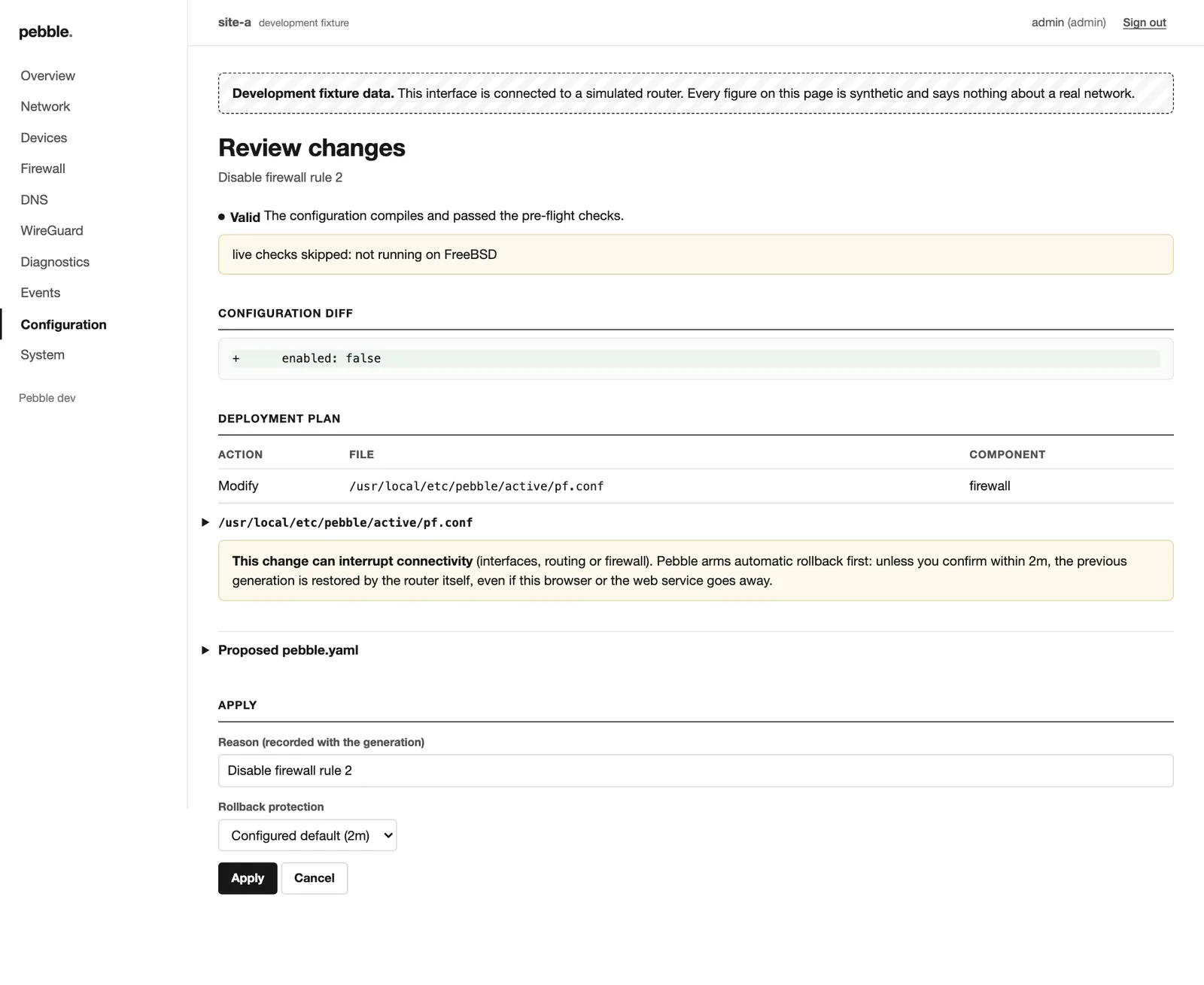The width and height of the screenshot is (1204, 985).
Task: Click the pebble logo
Action: point(45,32)
